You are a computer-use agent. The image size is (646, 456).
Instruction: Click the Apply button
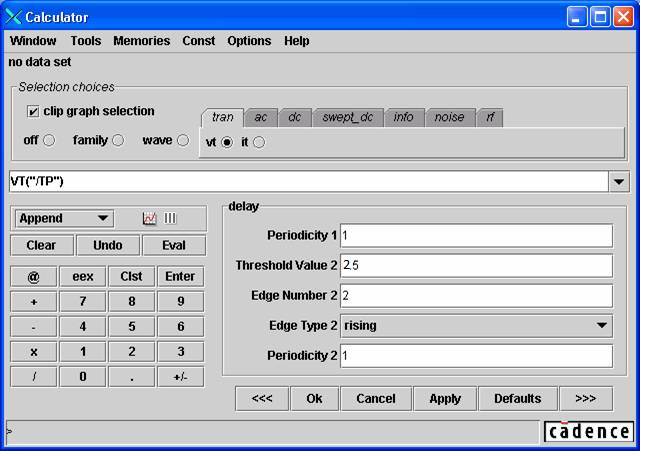pos(445,398)
